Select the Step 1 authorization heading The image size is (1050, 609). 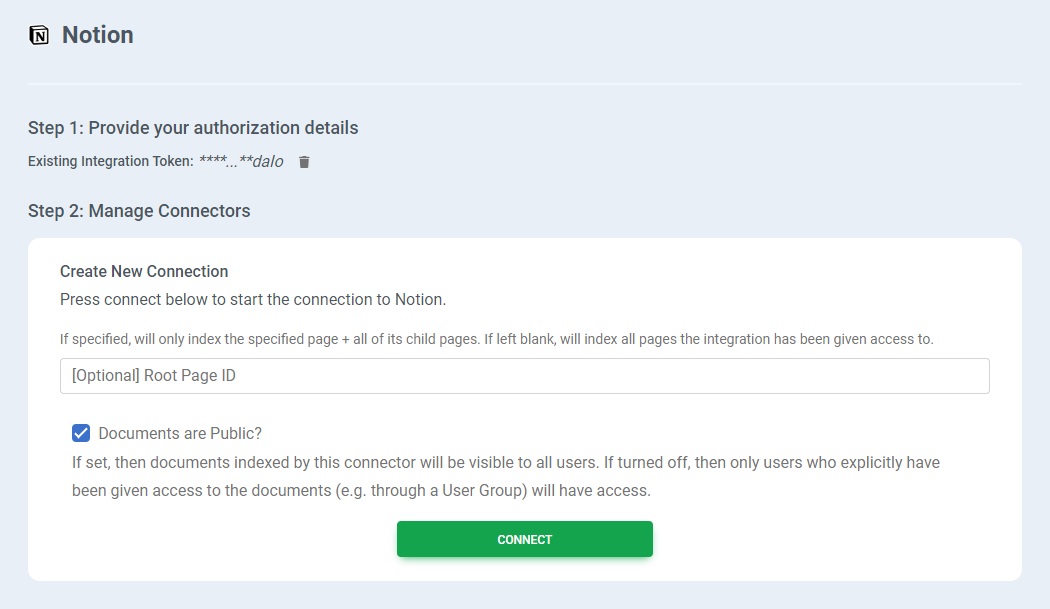[193, 128]
